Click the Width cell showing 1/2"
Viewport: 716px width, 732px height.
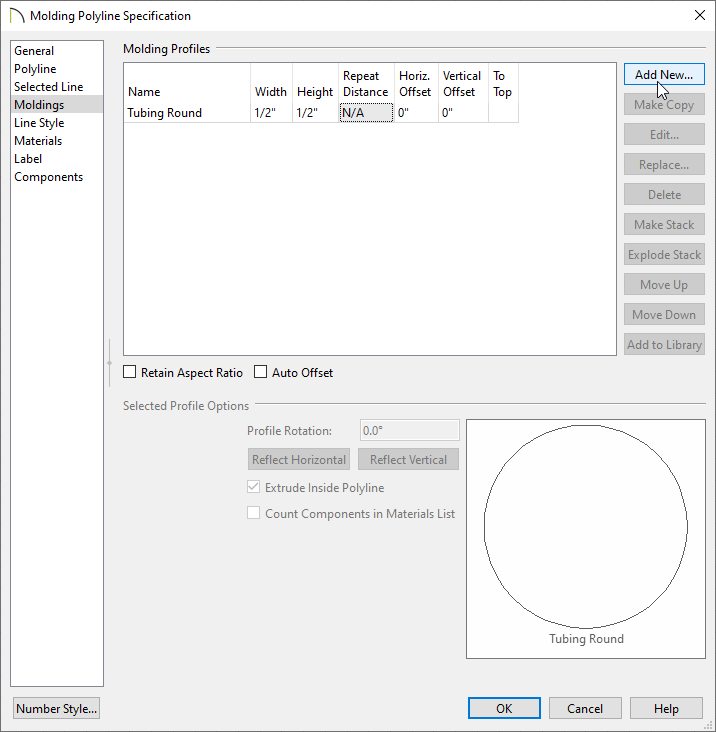coord(272,113)
